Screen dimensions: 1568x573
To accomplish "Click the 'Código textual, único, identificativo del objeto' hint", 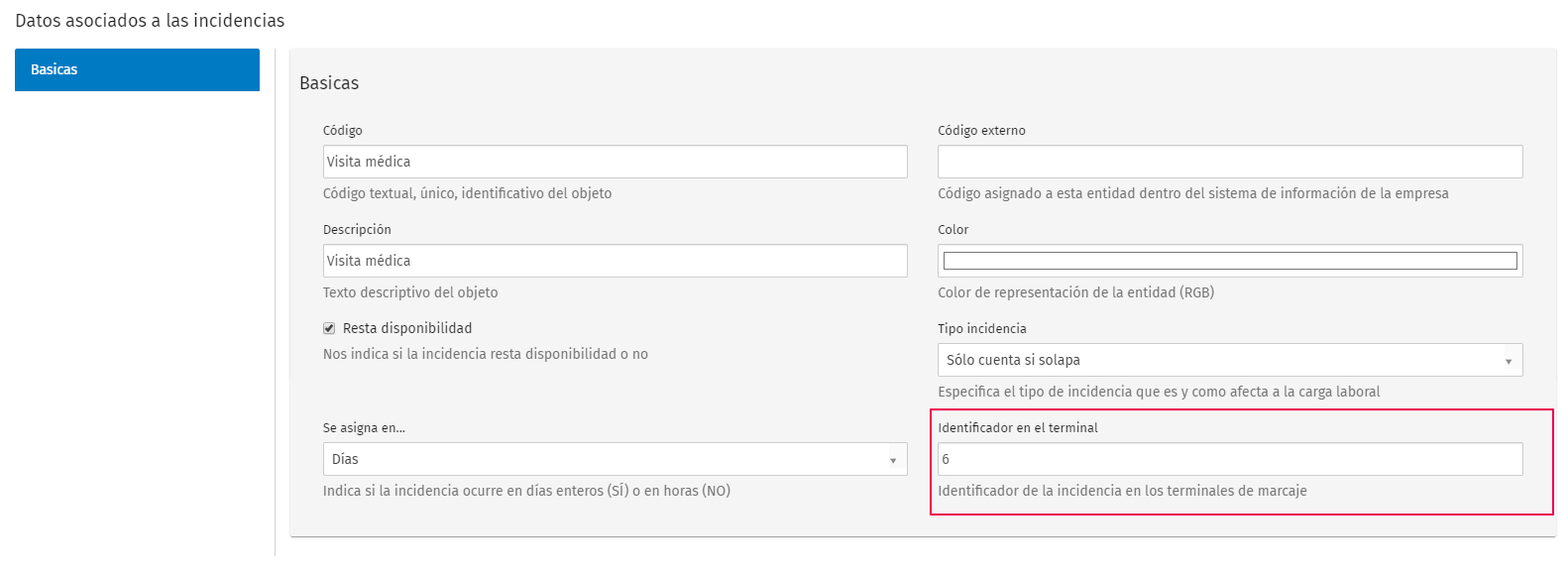I will pos(467,193).
